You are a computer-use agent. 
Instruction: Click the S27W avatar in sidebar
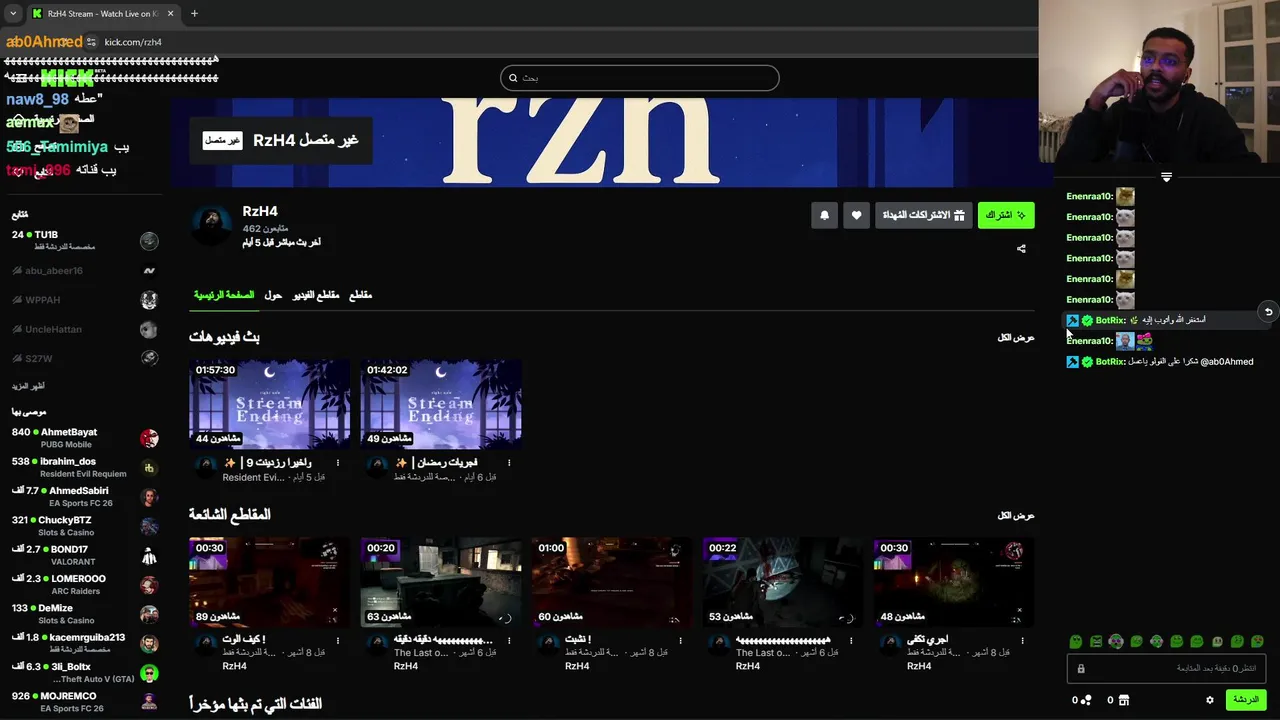(x=149, y=358)
